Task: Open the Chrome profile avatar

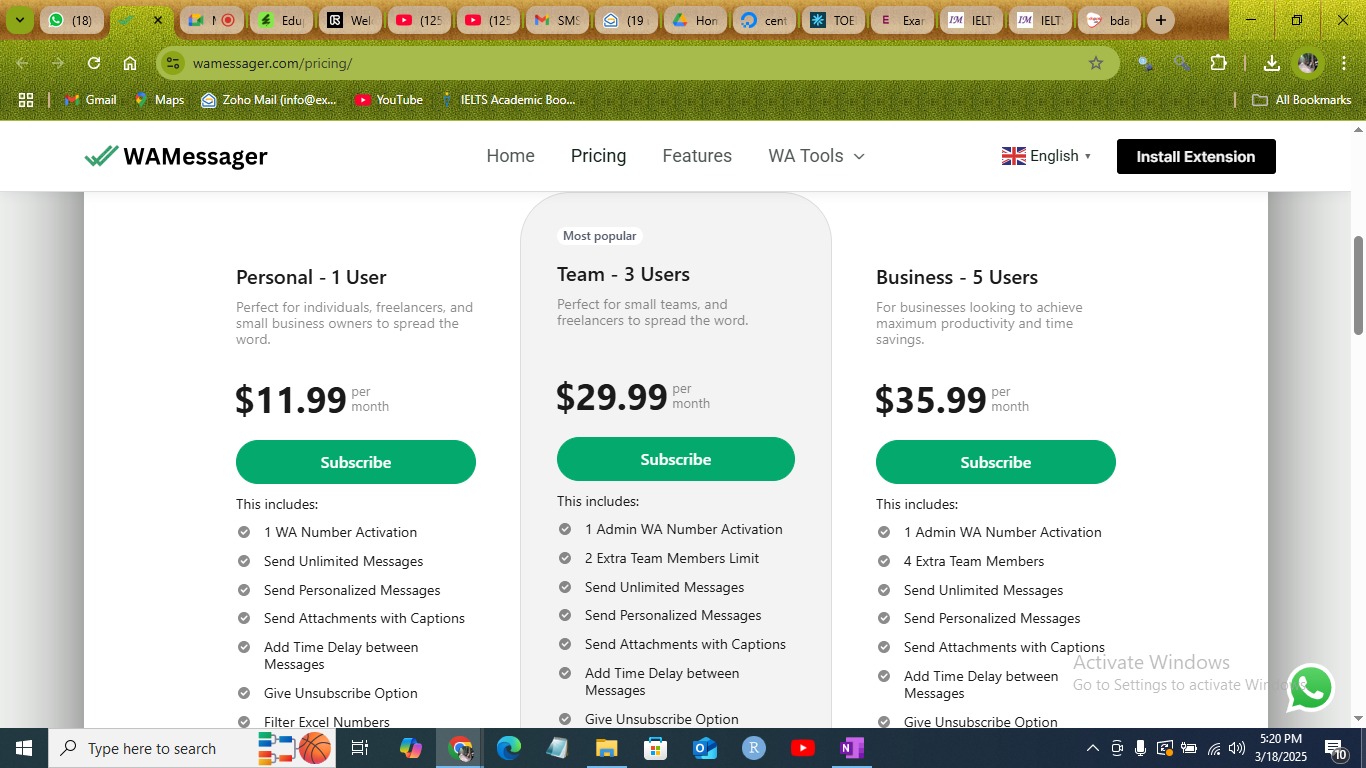Action: click(1308, 63)
